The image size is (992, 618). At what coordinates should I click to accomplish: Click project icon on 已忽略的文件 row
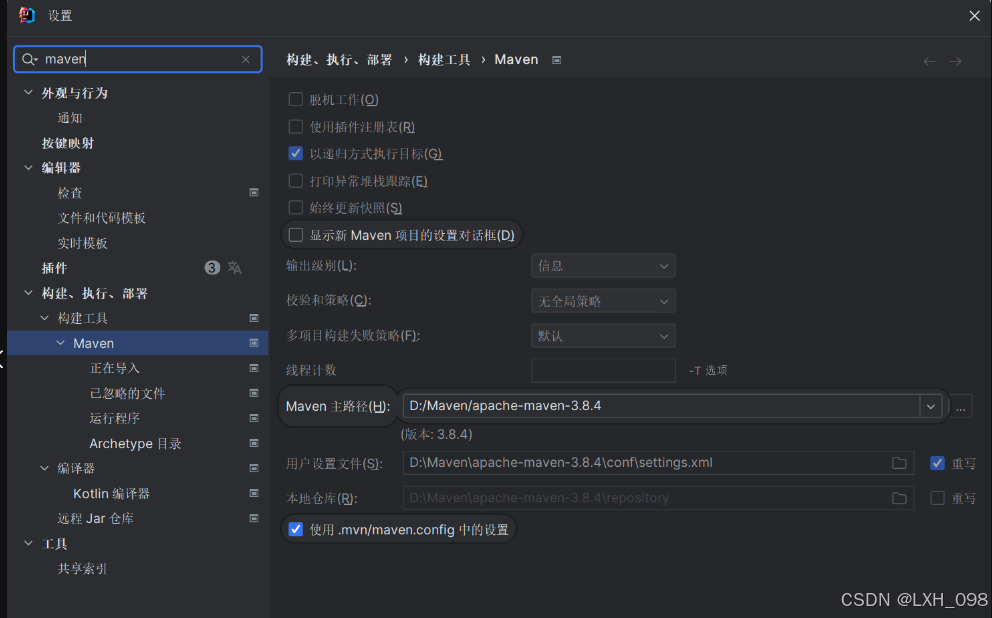[254, 393]
